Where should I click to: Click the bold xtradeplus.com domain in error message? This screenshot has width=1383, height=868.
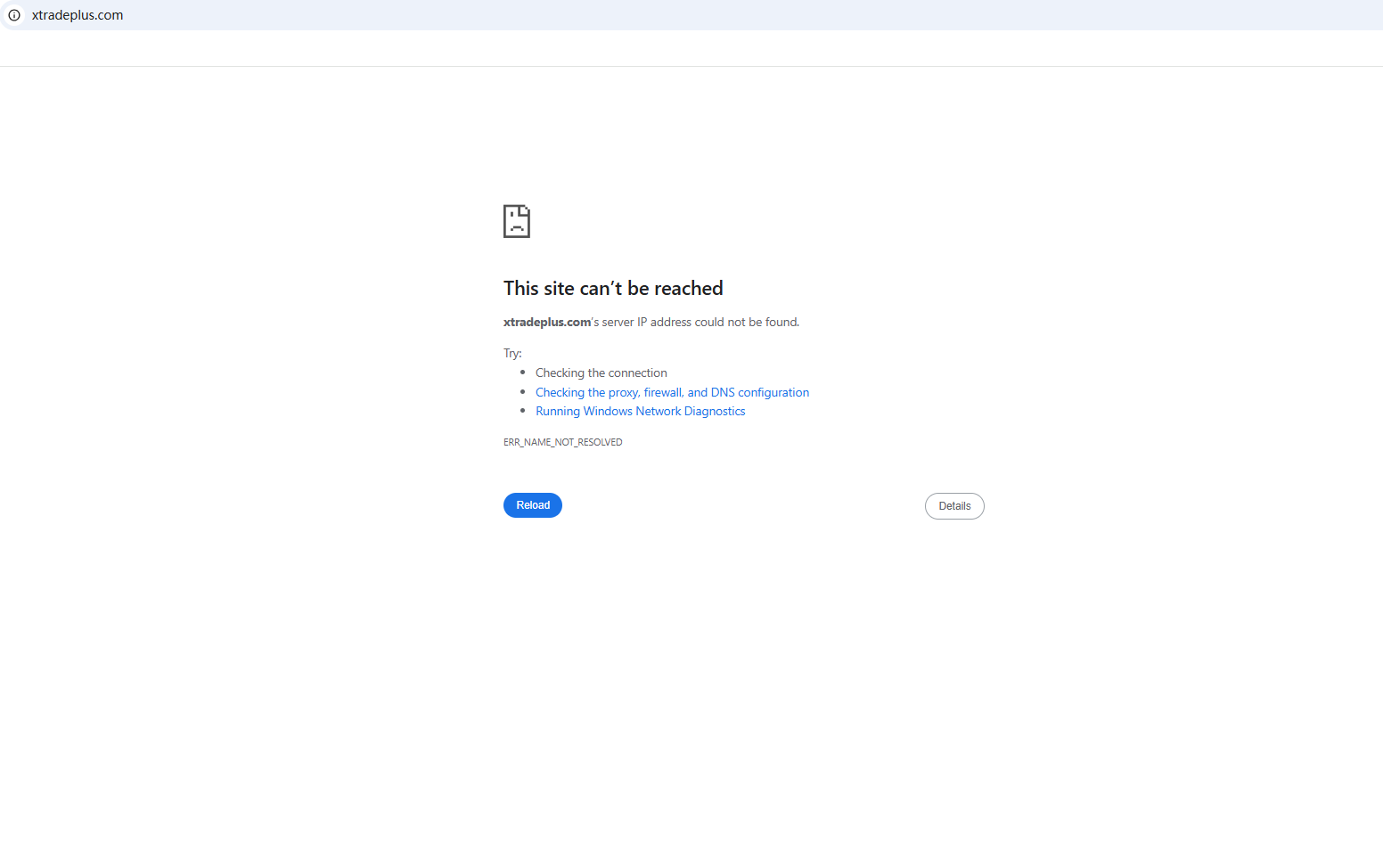pos(546,322)
